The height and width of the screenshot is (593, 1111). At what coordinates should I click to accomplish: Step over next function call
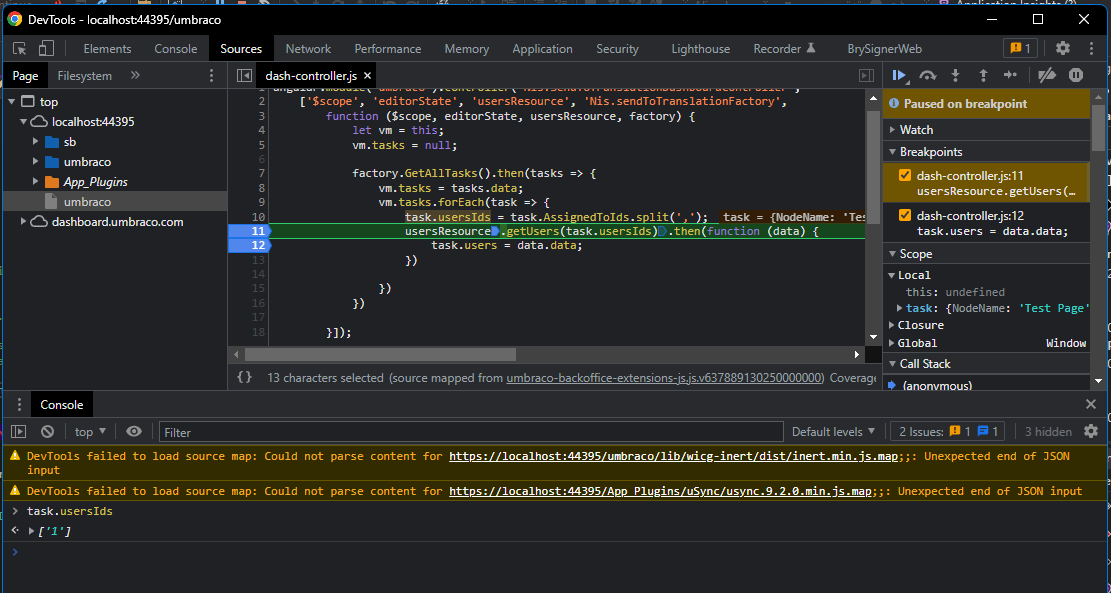[927, 75]
